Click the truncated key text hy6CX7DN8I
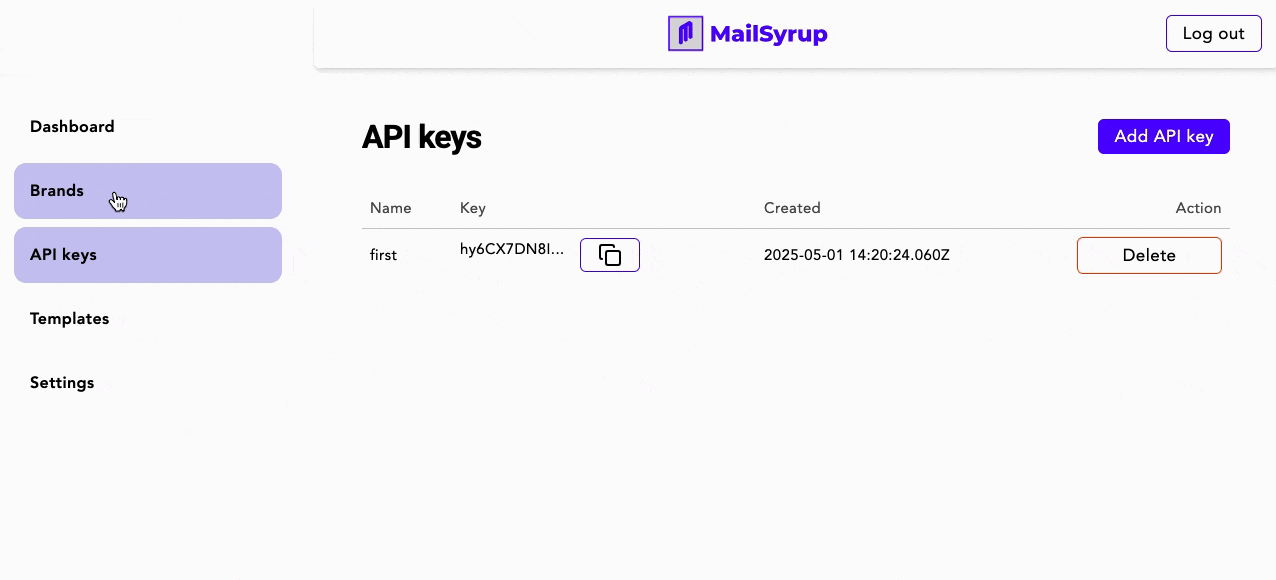 pos(512,249)
